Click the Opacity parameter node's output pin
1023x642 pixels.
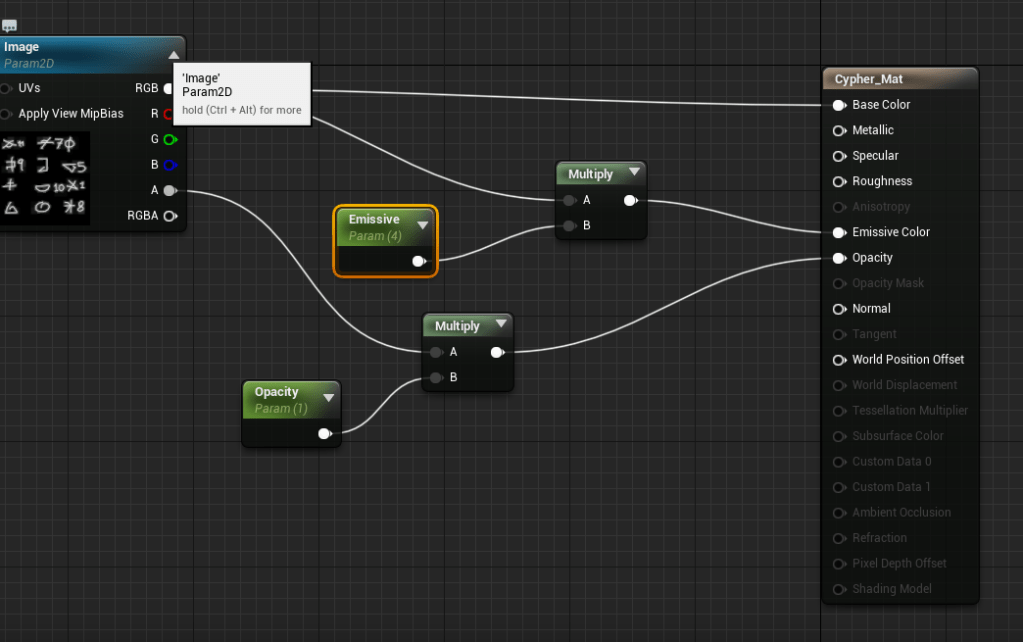pos(324,434)
